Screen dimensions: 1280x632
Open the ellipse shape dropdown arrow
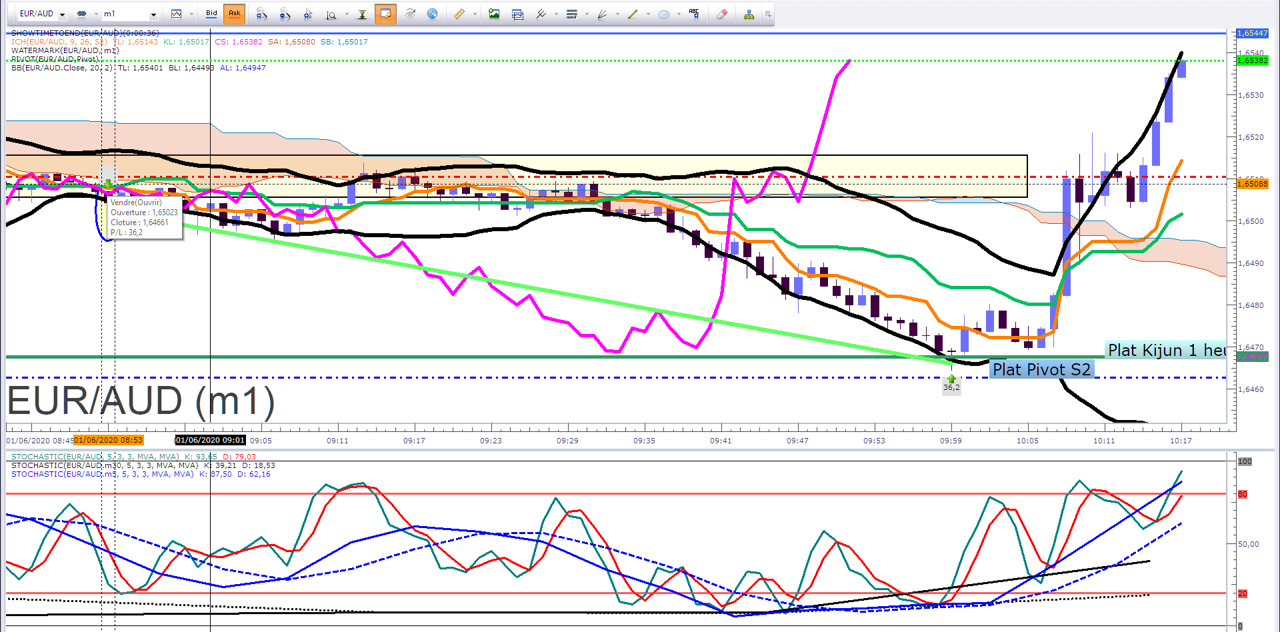[x=678, y=14]
